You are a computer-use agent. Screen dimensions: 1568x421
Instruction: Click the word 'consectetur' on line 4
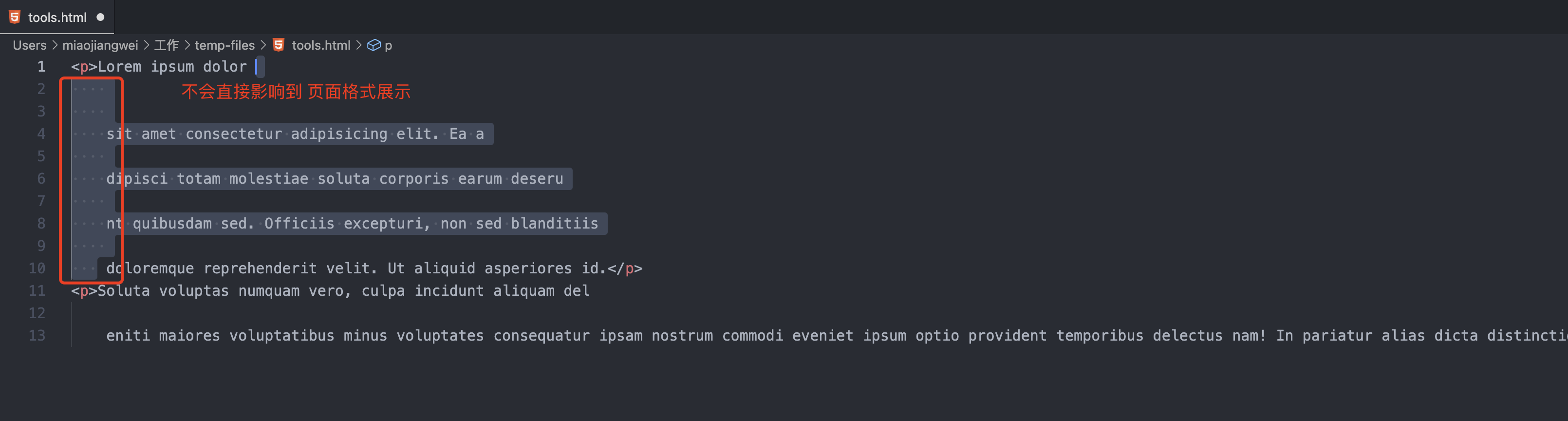[234, 134]
